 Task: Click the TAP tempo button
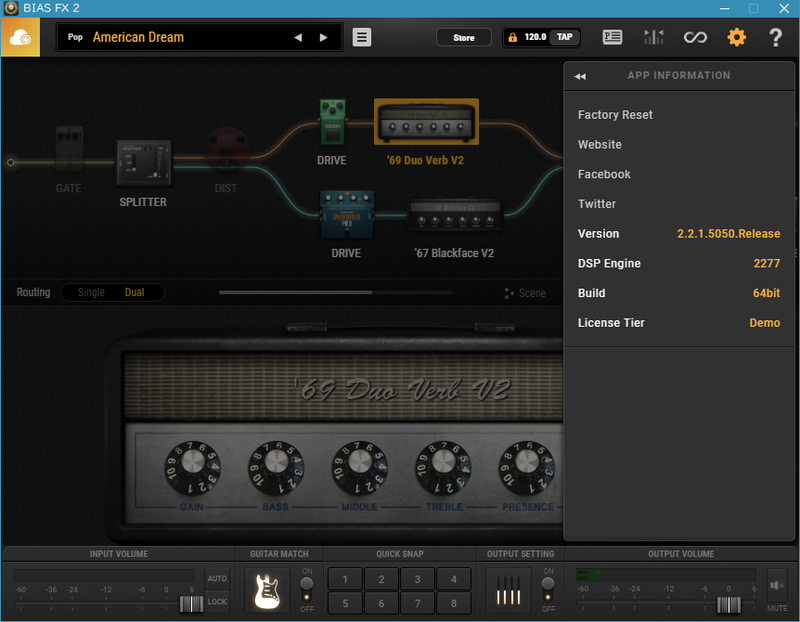tap(564, 37)
